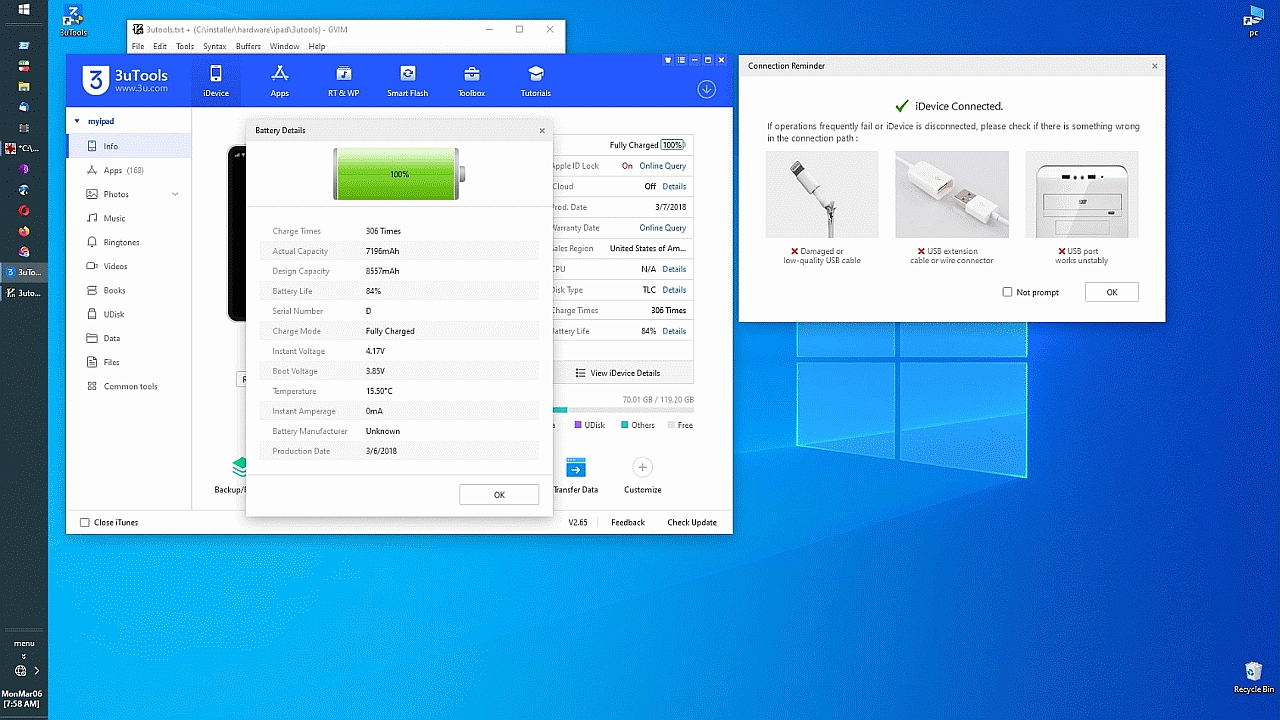Screen dimensions: 1280x720
Task: Select Music in the sidebar
Action: 128,218
